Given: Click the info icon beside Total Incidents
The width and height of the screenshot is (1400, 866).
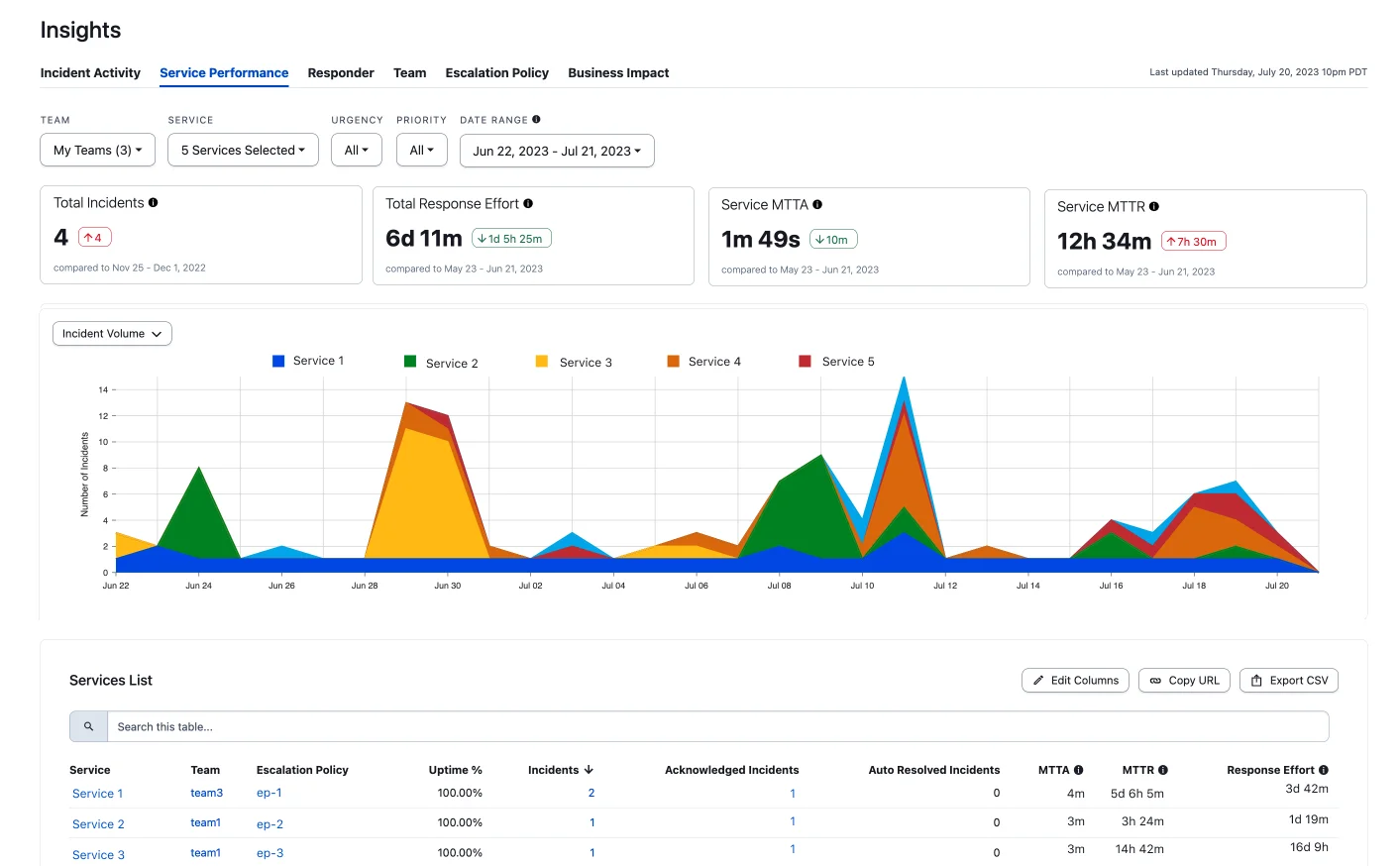Looking at the screenshot, I should click(x=154, y=202).
